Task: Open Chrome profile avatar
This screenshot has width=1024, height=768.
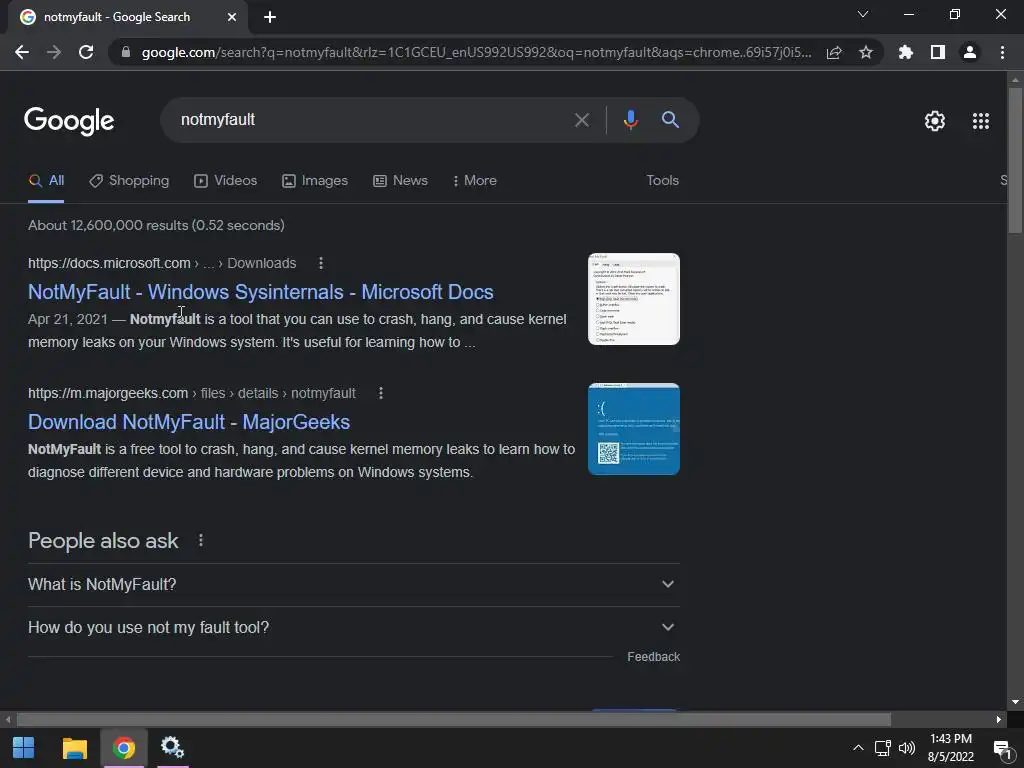Action: (970, 52)
